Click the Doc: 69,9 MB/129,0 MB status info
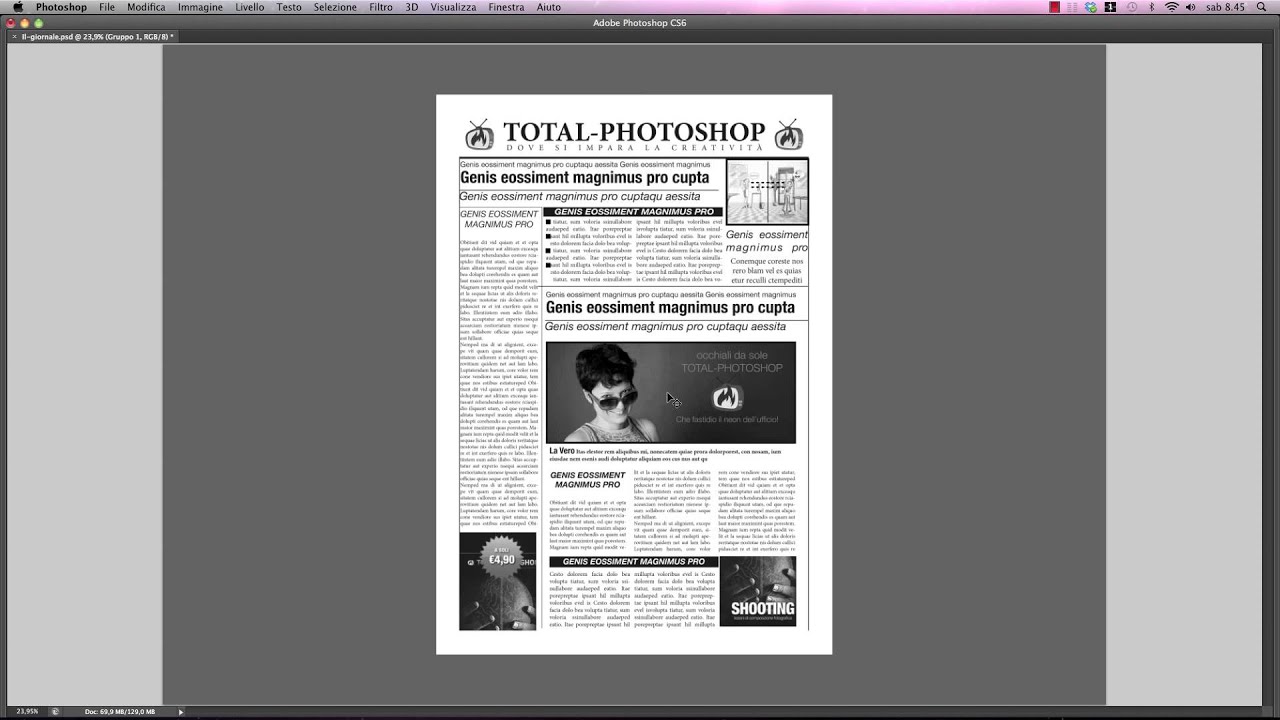 coord(120,711)
